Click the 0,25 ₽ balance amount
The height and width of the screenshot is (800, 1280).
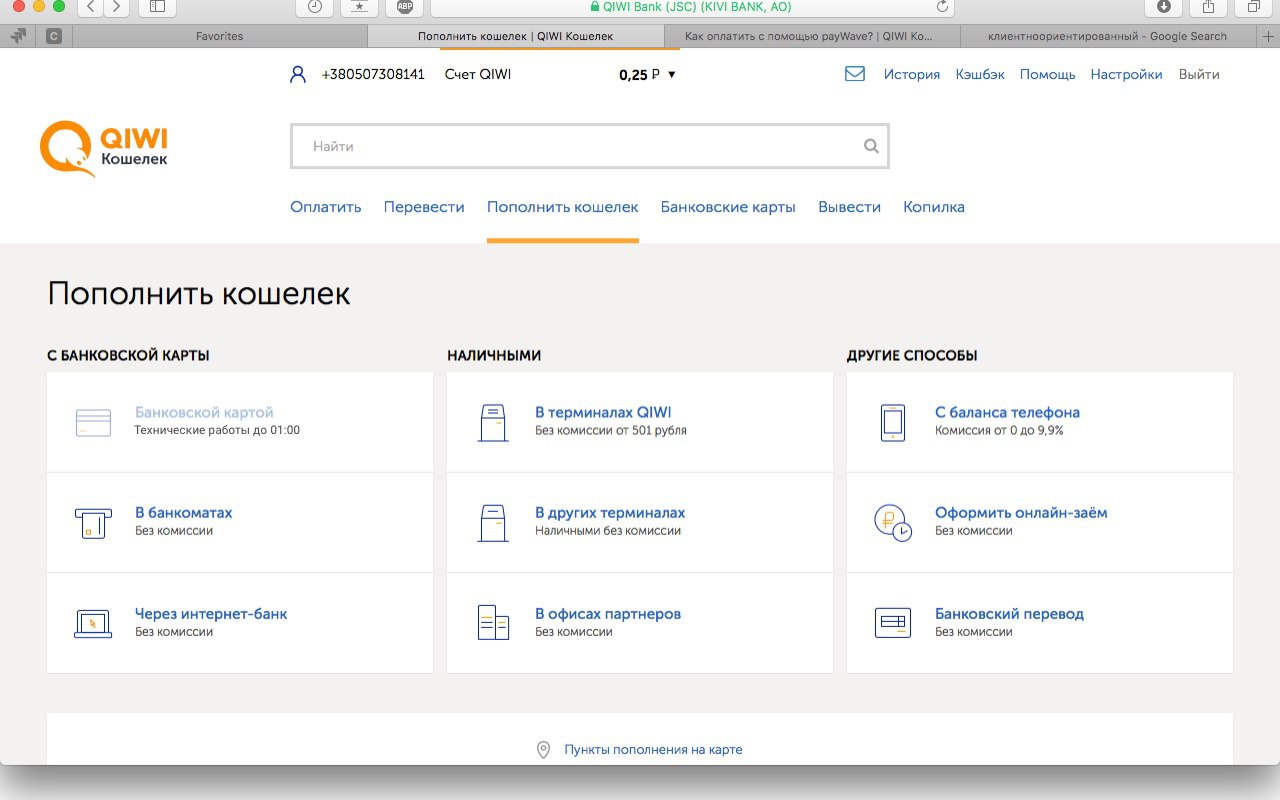(x=640, y=75)
